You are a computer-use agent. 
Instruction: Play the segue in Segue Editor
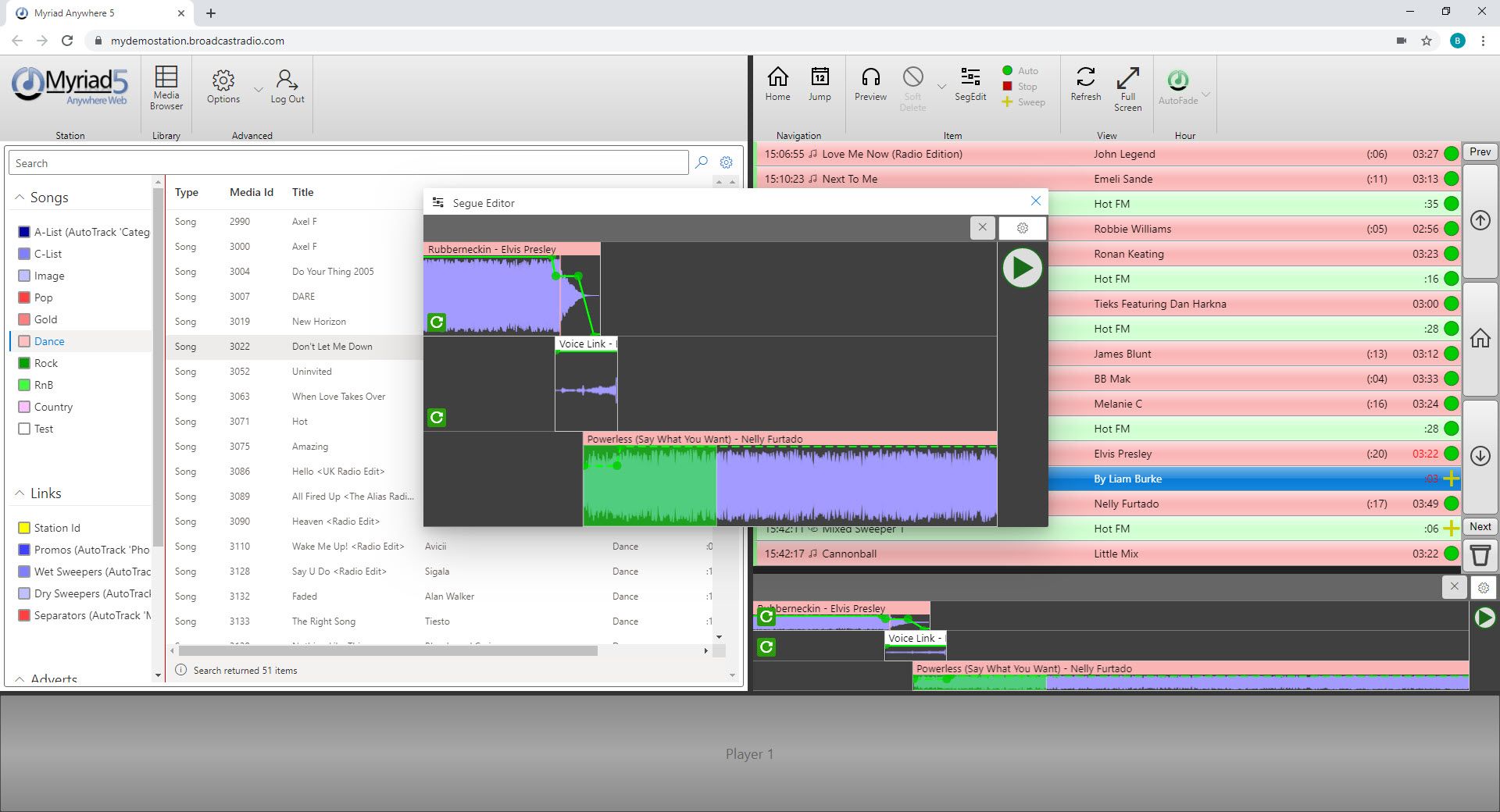[x=1022, y=268]
